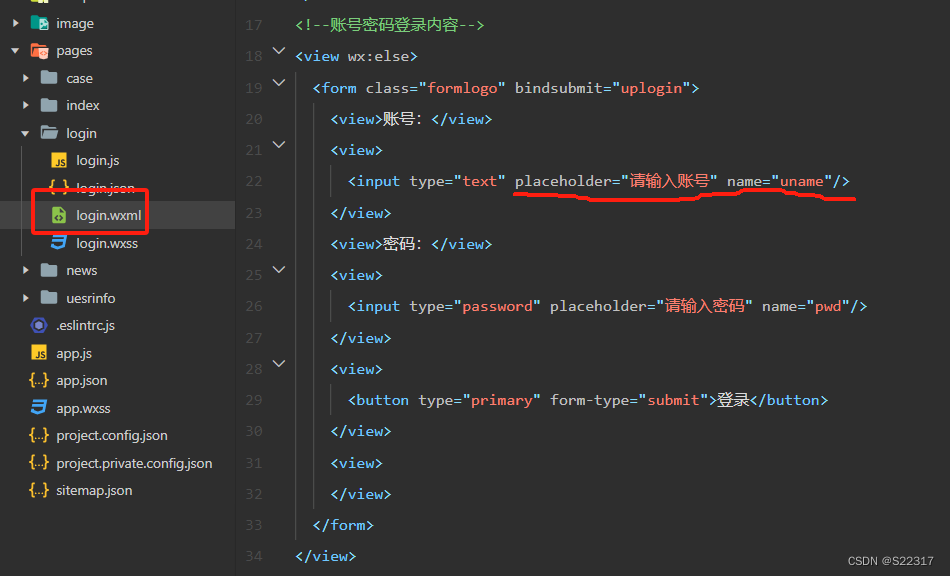Screen dimensions: 950x576
Task: Click line number 34 in the gutter
Action: tap(254, 556)
